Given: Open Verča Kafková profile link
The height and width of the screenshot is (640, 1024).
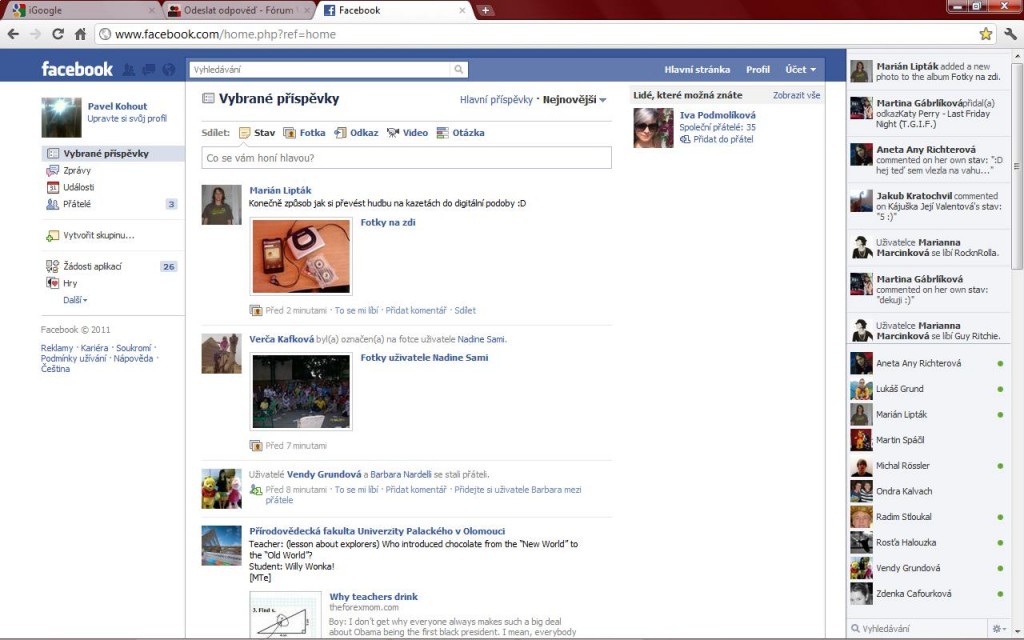Looking at the screenshot, I should point(281,340).
